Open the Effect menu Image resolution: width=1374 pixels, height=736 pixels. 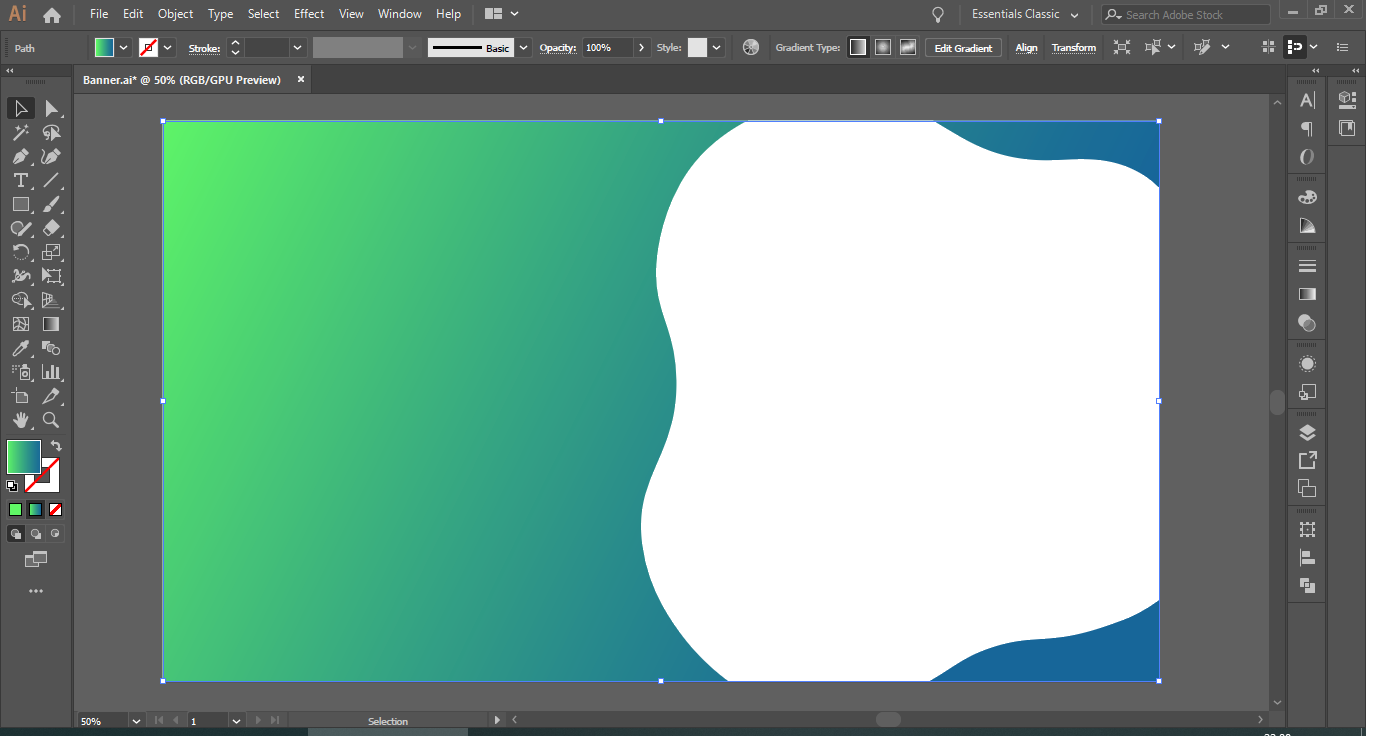[309, 14]
